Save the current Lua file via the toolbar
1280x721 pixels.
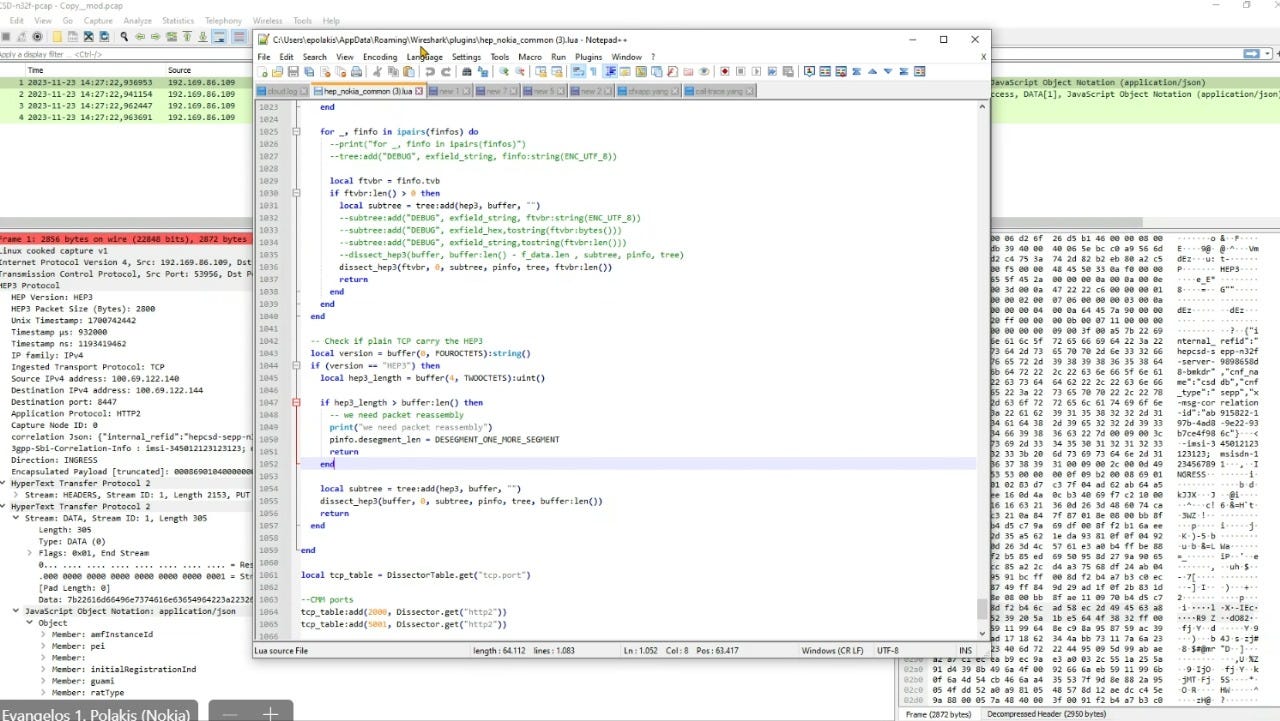tap(293, 72)
